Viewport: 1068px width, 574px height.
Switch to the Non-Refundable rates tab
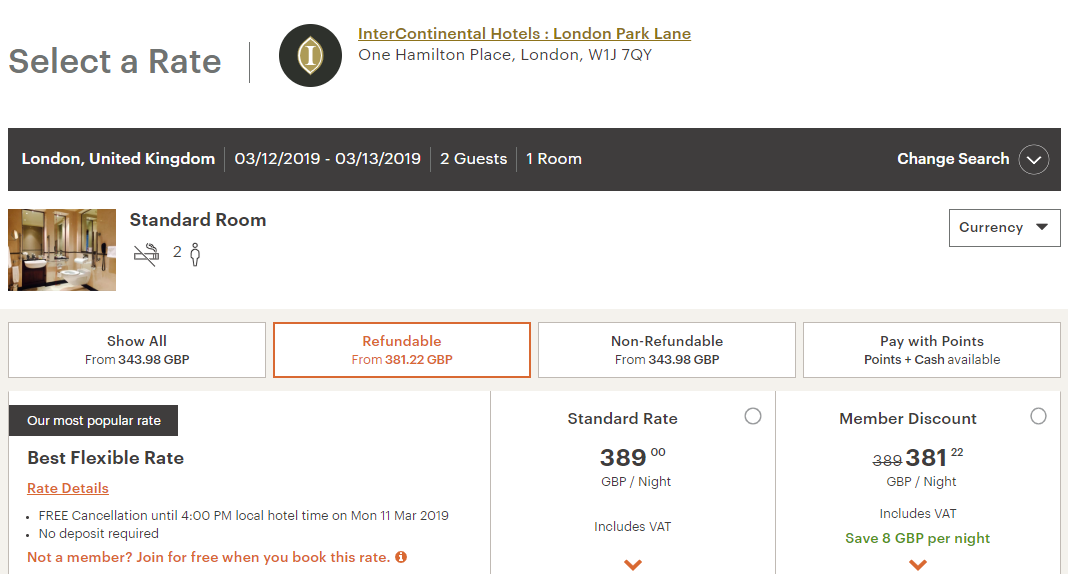(x=667, y=350)
